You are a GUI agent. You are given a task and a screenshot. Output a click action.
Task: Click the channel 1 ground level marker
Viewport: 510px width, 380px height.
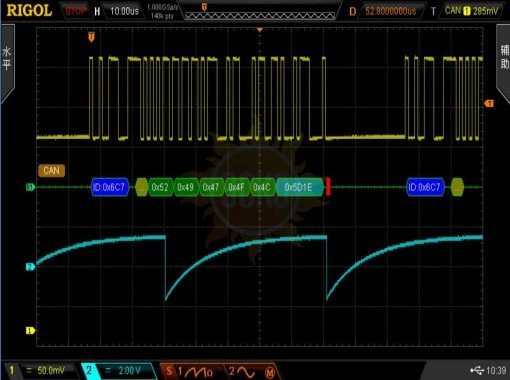pos(30,330)
